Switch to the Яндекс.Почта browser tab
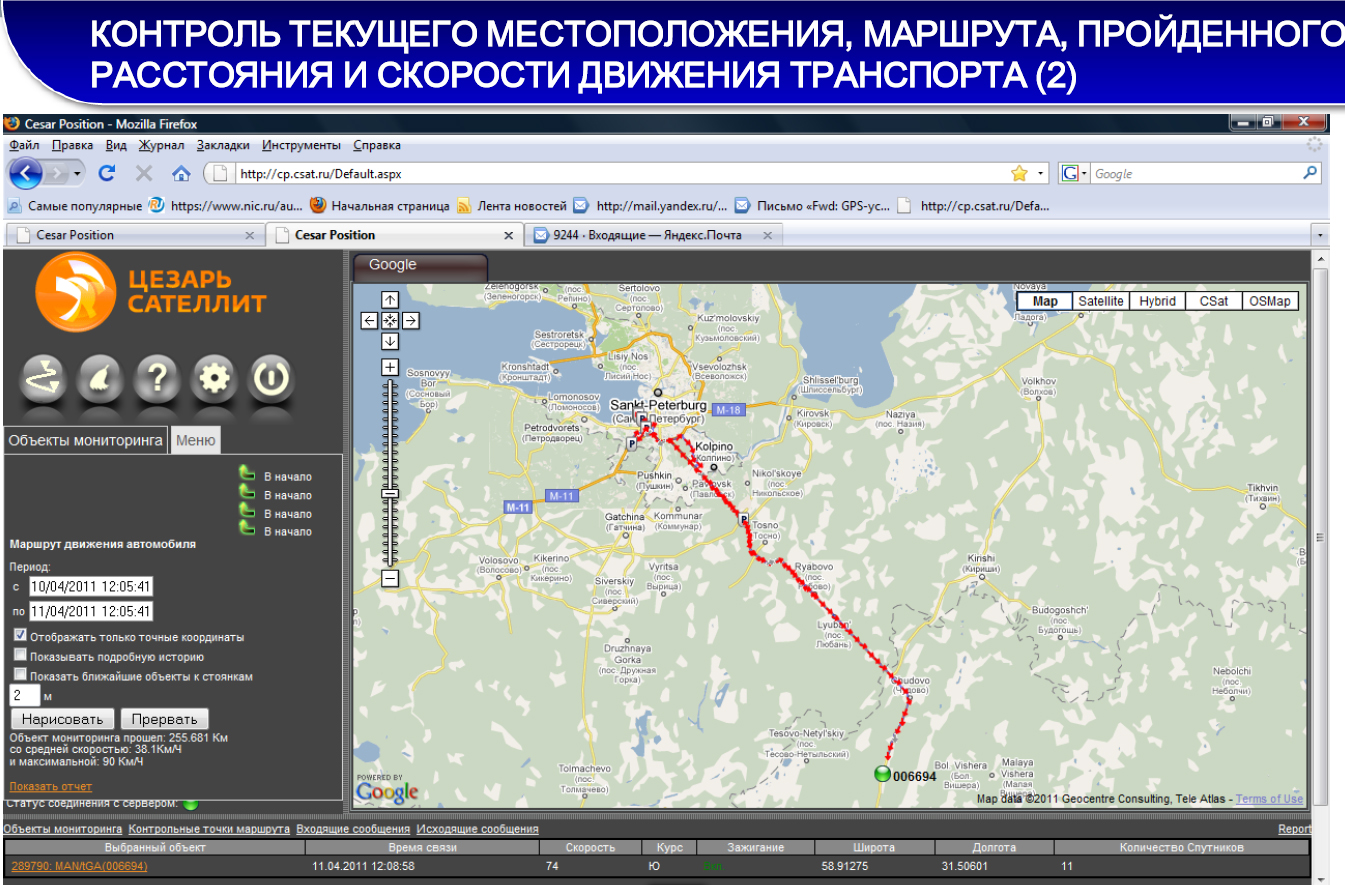Image resolution: width=1345 pixels, height=885 pixels. coord(653,235)
